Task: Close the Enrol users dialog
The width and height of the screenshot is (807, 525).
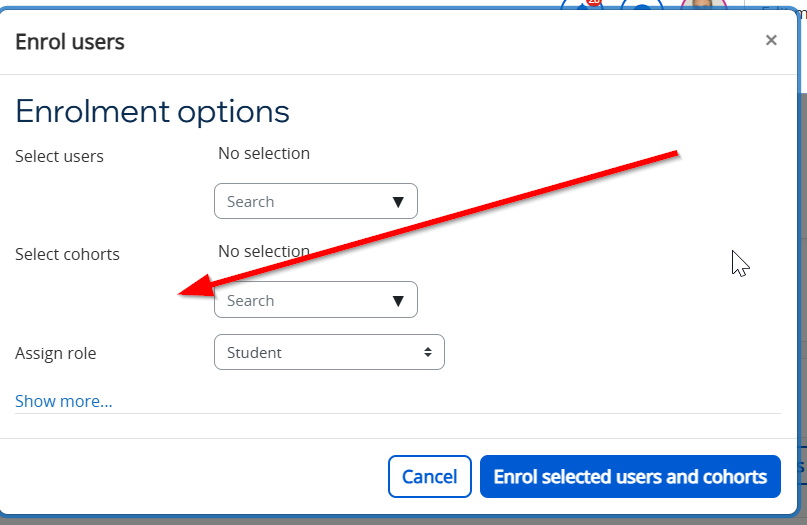Action: [770, 40]
